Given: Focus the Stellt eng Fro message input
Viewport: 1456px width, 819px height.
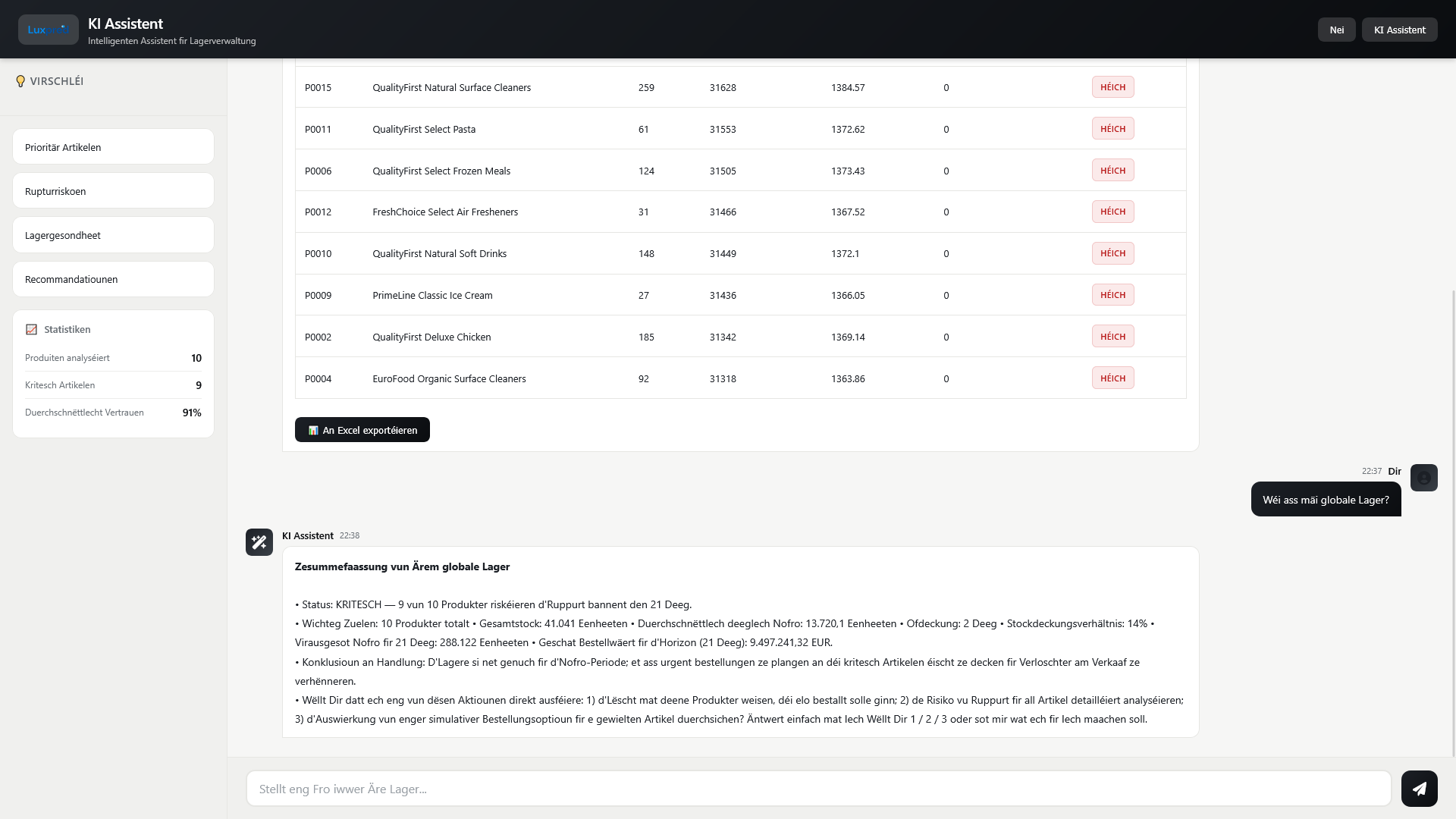Looking at the screenshot, I should (x=818, y=789).
